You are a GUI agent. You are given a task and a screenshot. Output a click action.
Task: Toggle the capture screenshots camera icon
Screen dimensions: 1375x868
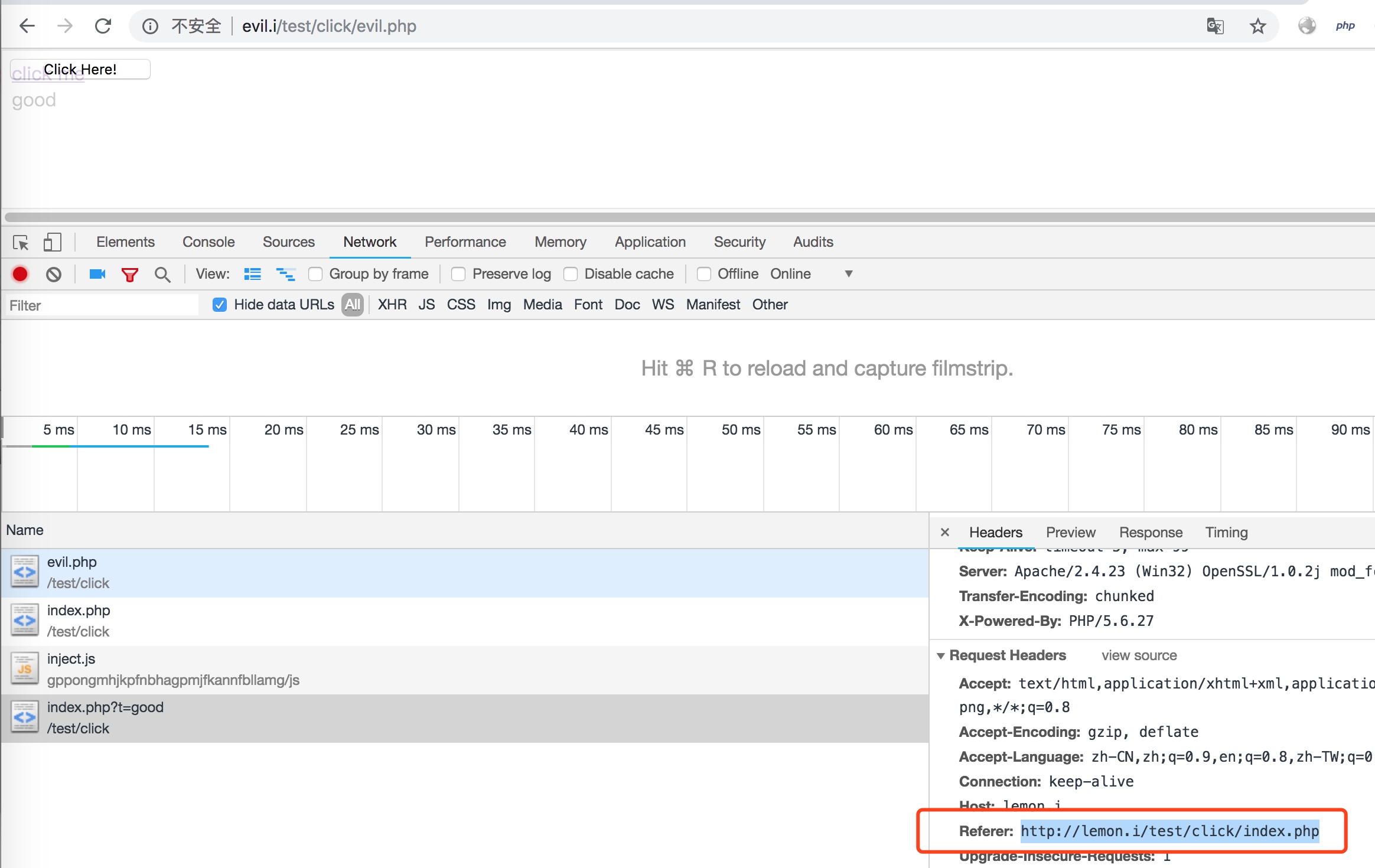tap(97, 274)
